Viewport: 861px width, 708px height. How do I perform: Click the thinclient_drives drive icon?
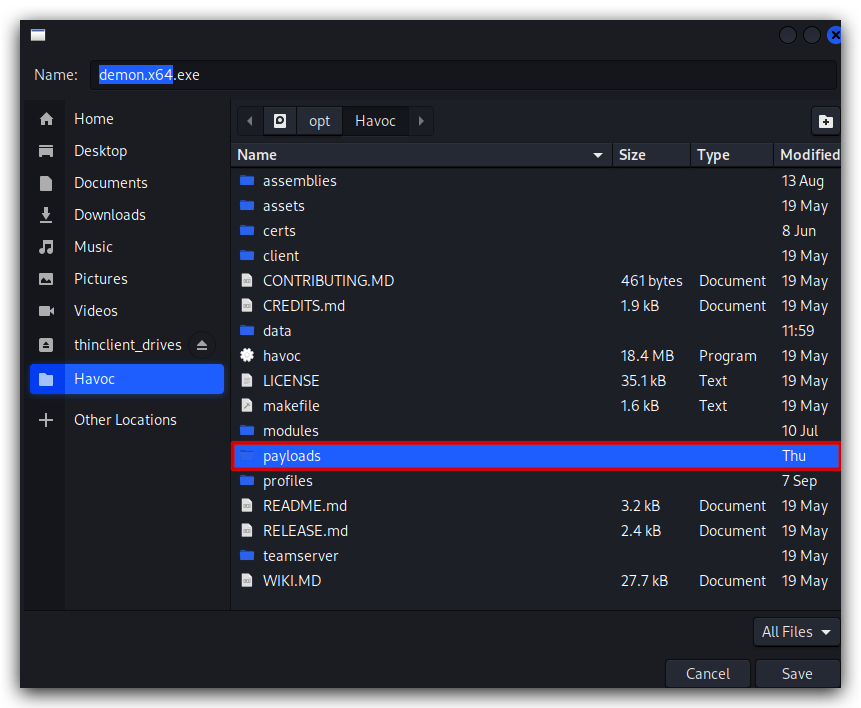pyautogui.click(x=46, y=345)
